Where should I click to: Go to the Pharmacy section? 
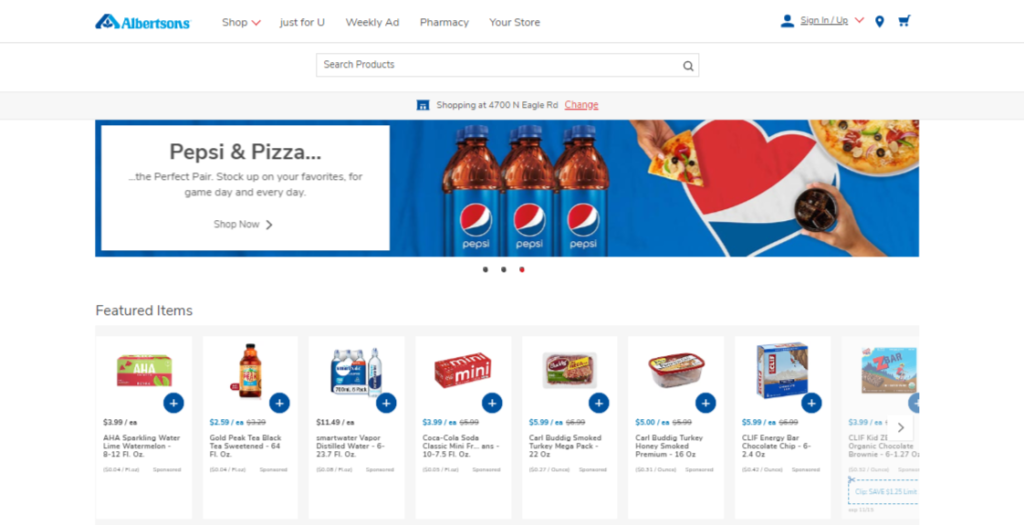pyautogui.click(x=444, y=22)
